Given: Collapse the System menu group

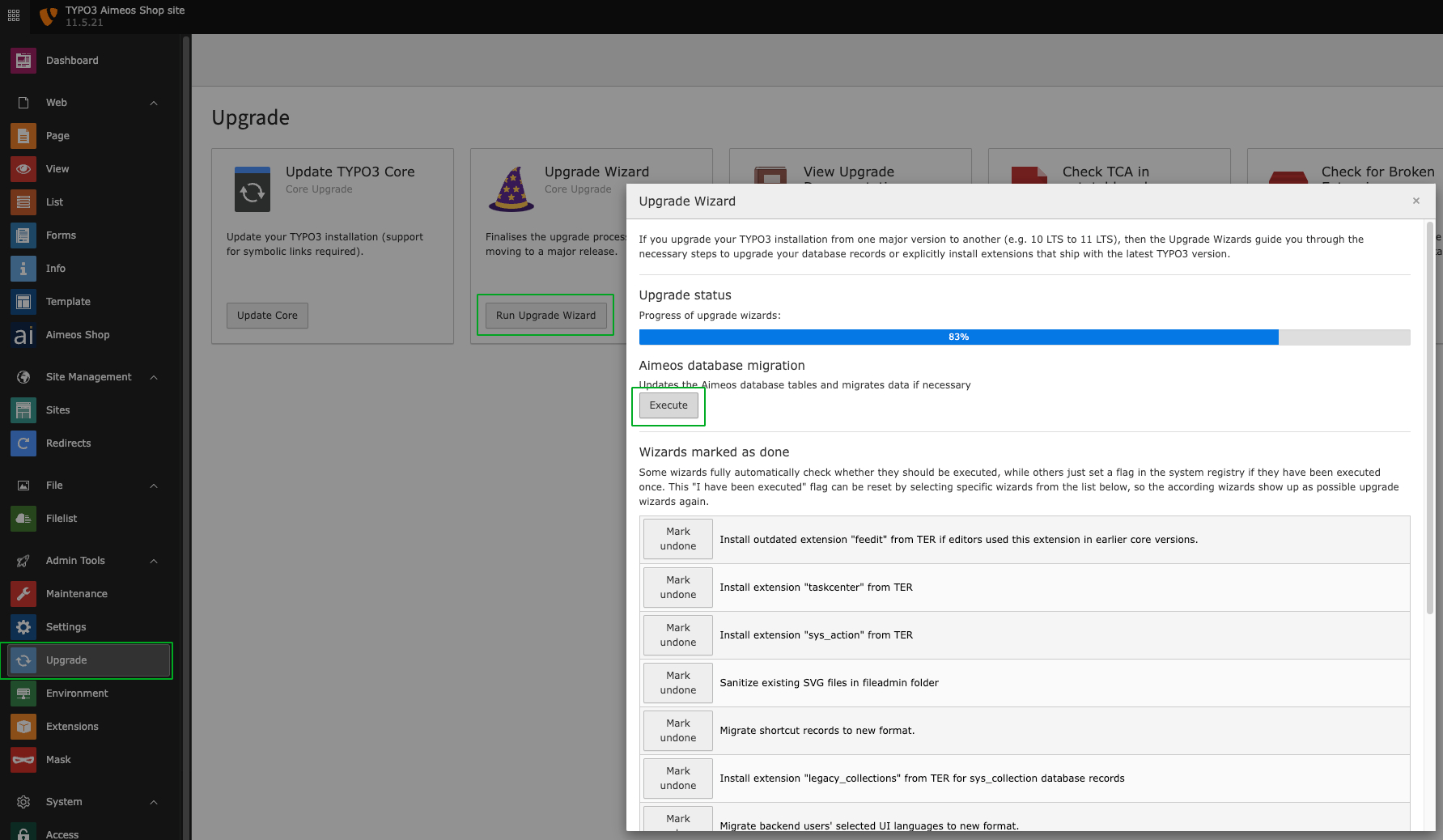Looking at the screenshot, I should pos(154,802).
